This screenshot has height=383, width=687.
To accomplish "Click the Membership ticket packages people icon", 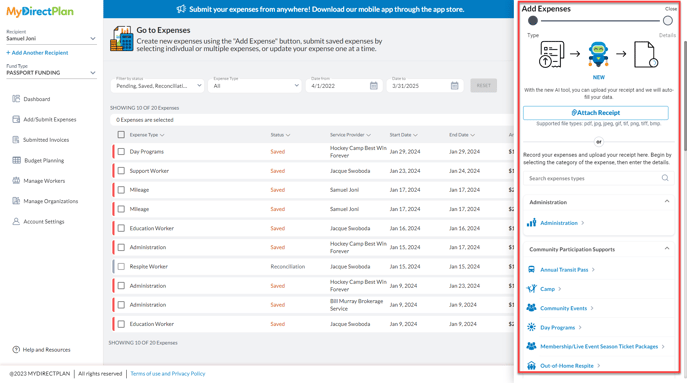I will [x=531, y=346].
